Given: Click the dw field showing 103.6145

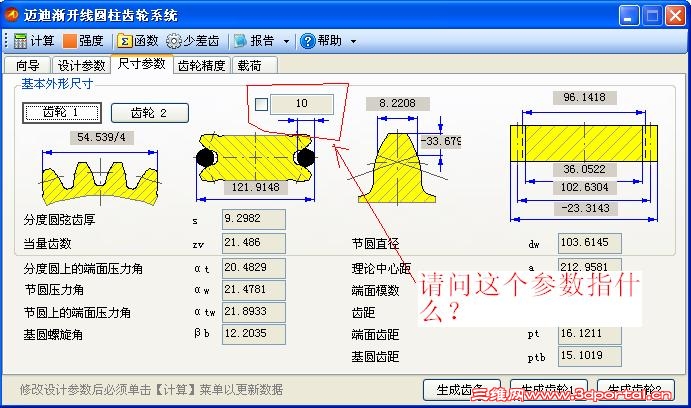Looking at the screenshot, I should [590, 243].
